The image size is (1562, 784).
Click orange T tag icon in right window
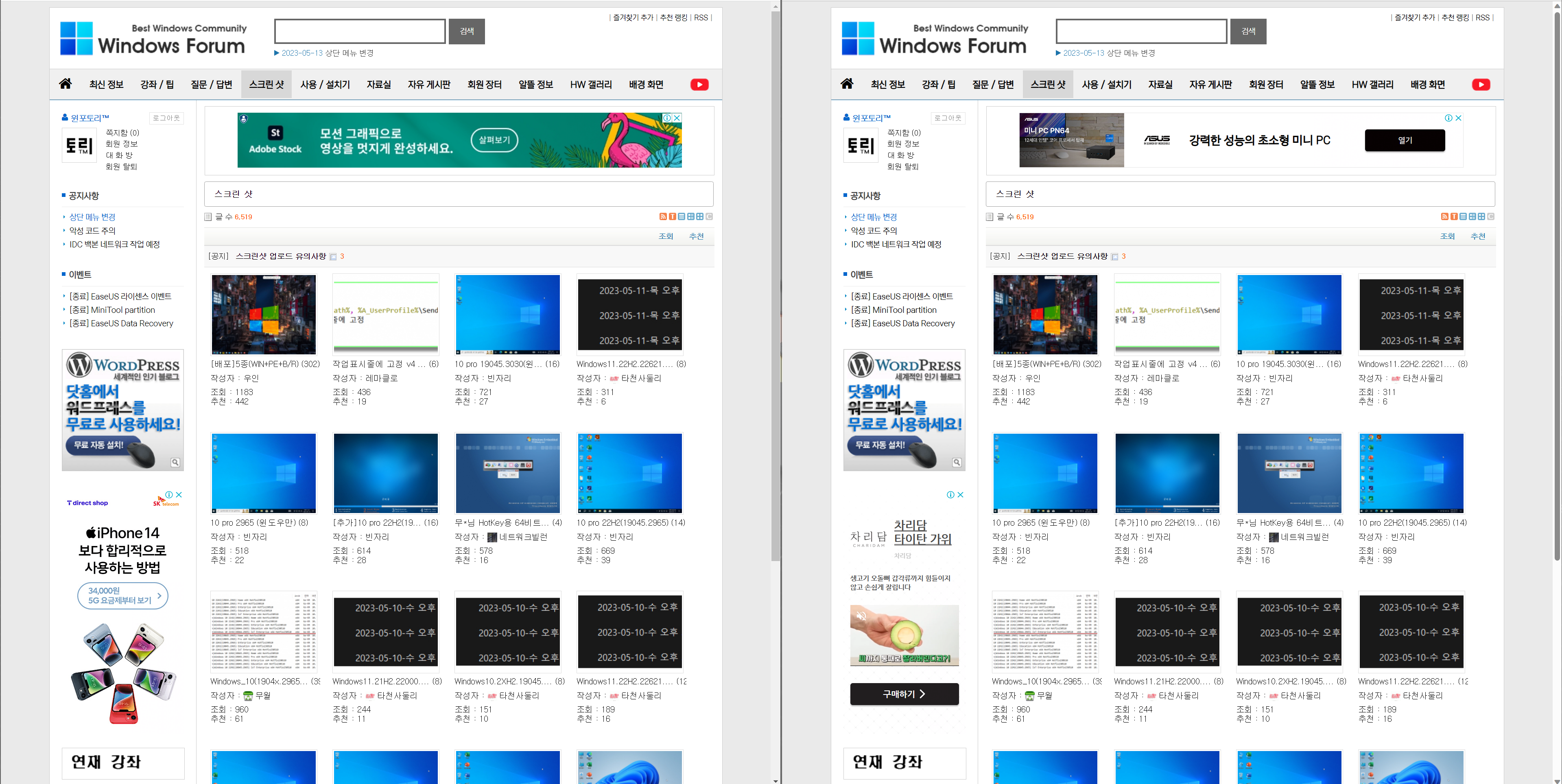coord(1454,216)
